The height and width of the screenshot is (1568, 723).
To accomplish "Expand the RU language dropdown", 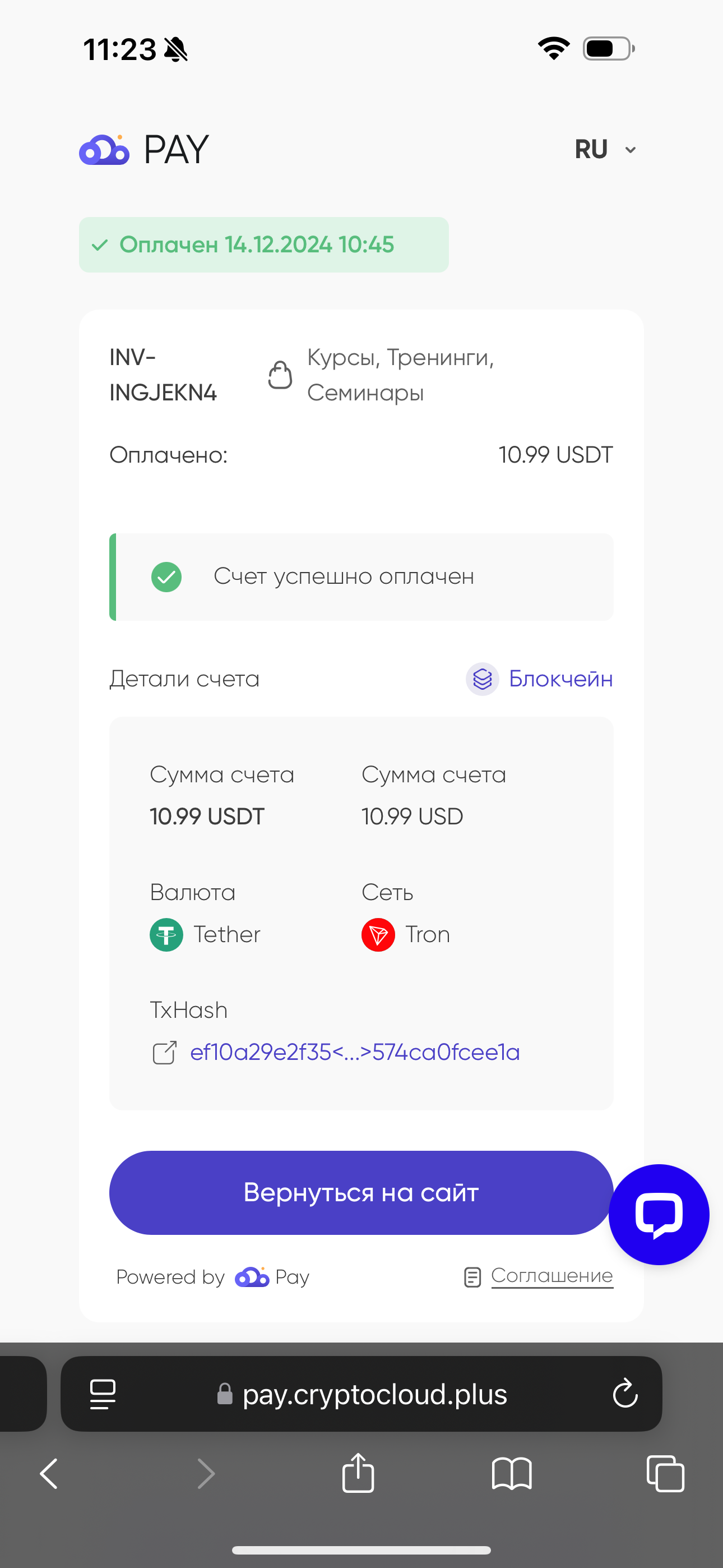I will (x=605, y=149).
